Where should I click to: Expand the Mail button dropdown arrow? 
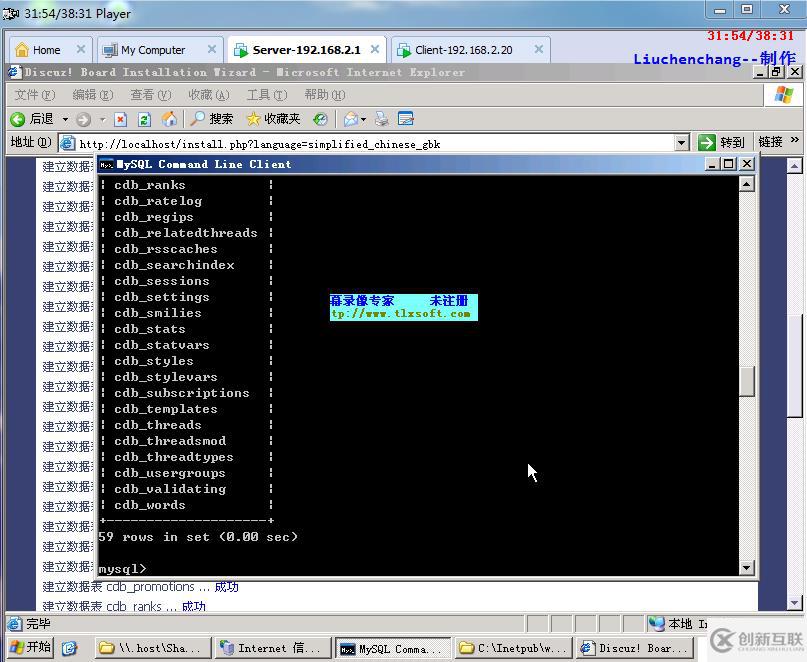point(363,119)
